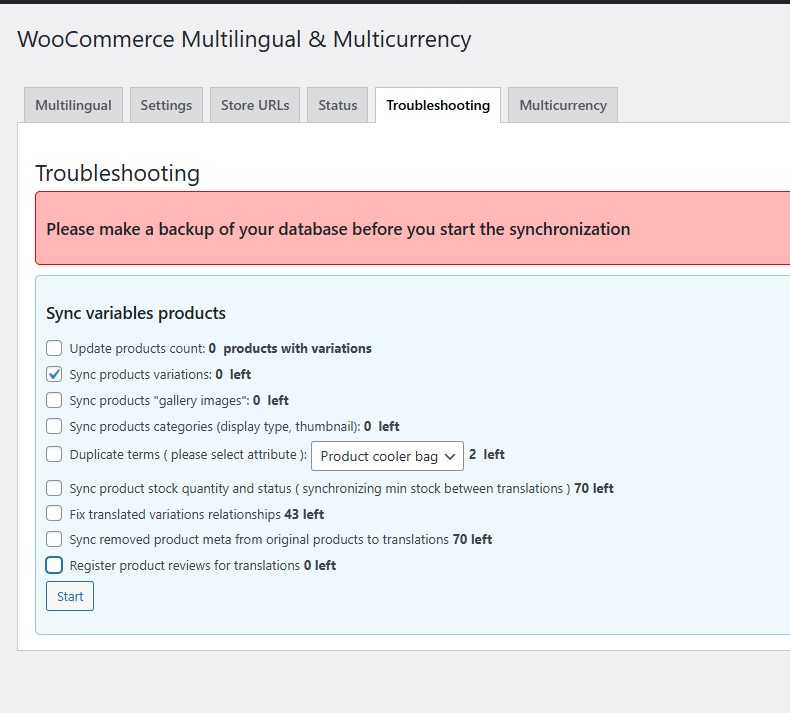Click 'Duplicate terms ( please select attribute ):' label

tap(188, 455)
